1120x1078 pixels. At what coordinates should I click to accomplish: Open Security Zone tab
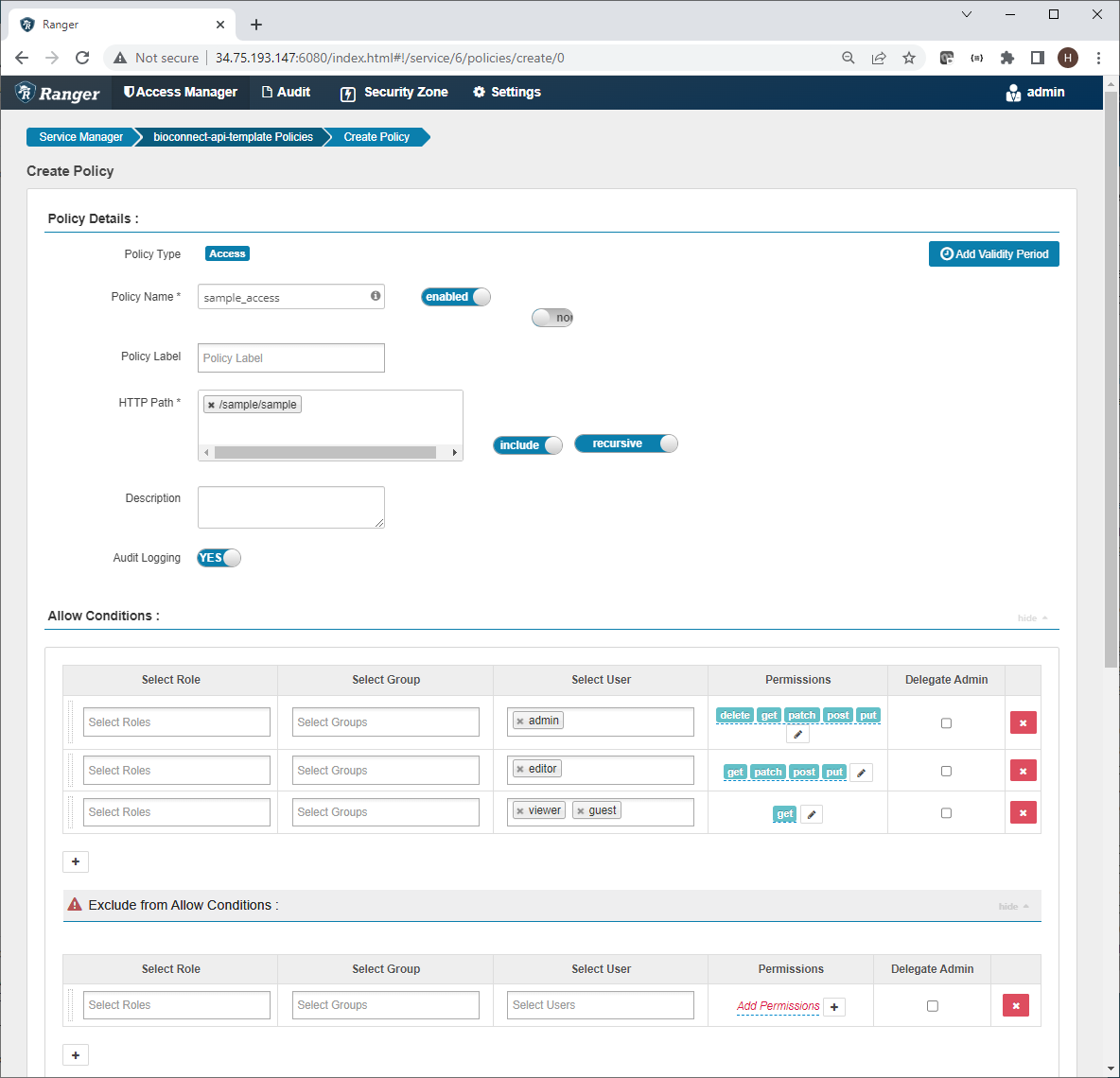tap(394, 92)
